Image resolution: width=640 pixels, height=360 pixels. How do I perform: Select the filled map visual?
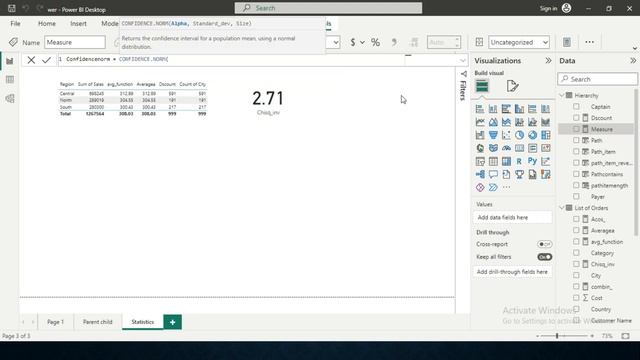(x=493, y=148)
